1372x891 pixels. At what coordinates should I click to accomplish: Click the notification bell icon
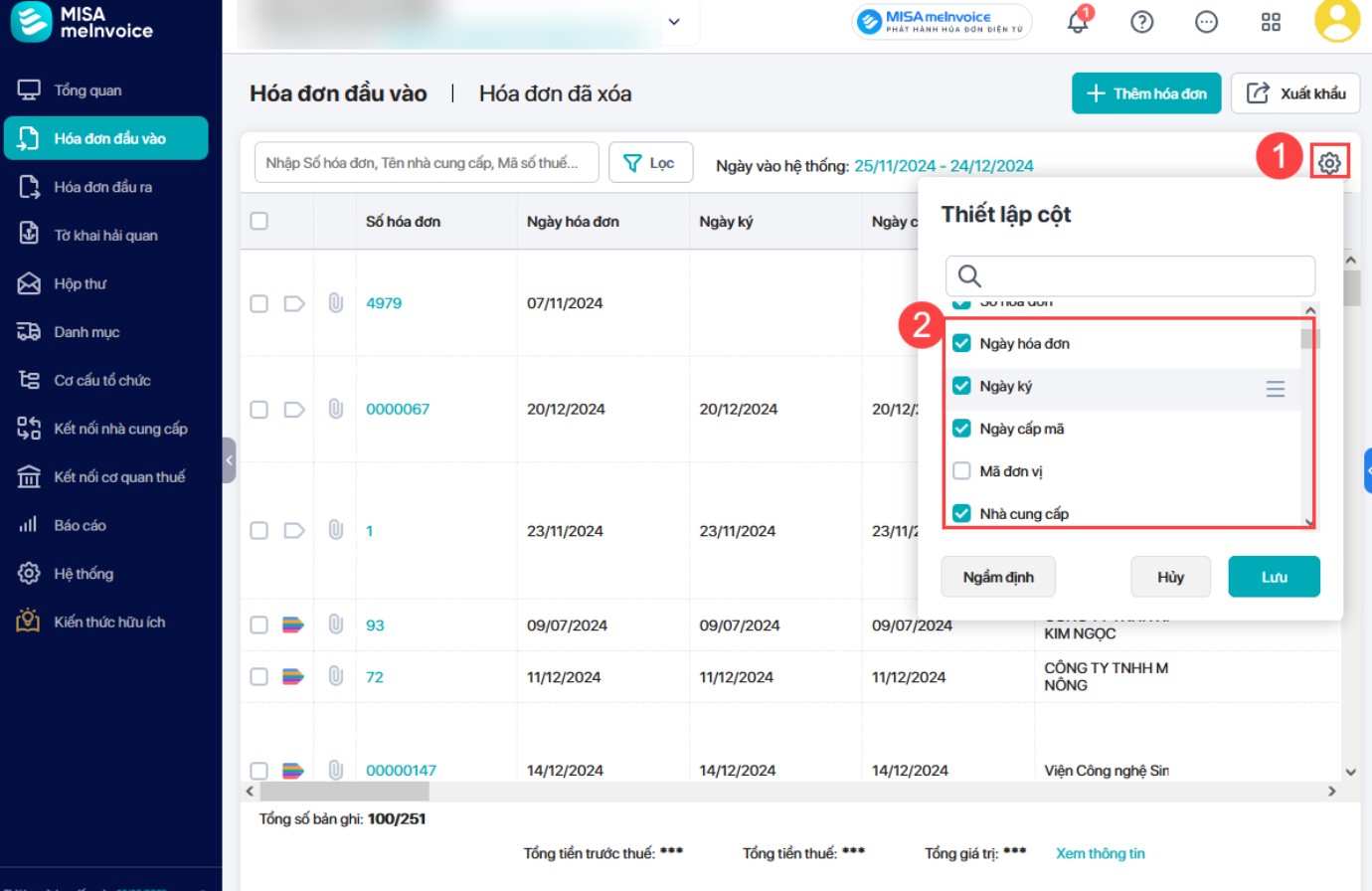point(1078,22)
